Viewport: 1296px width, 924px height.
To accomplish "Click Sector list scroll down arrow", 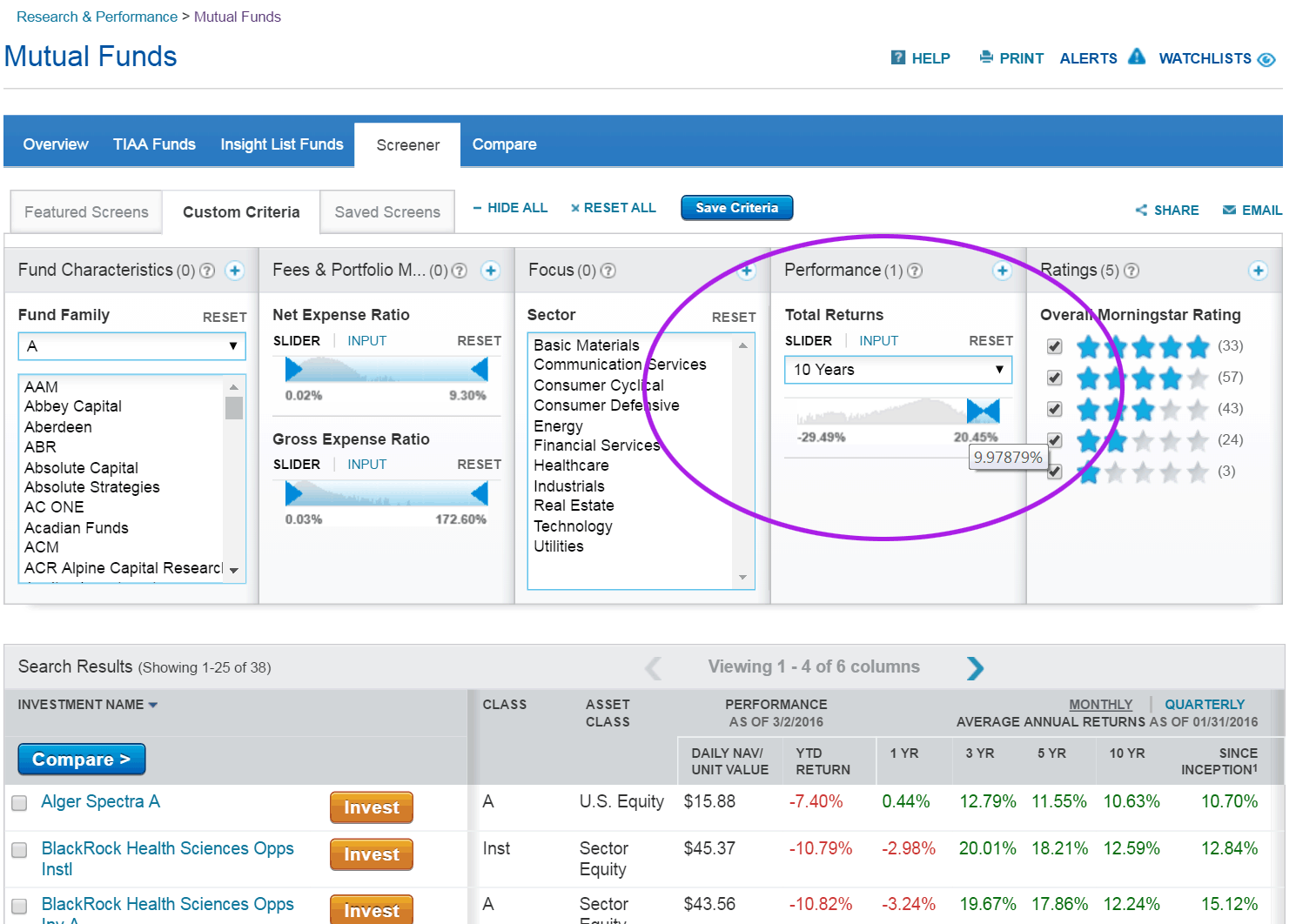I will 742,578.
